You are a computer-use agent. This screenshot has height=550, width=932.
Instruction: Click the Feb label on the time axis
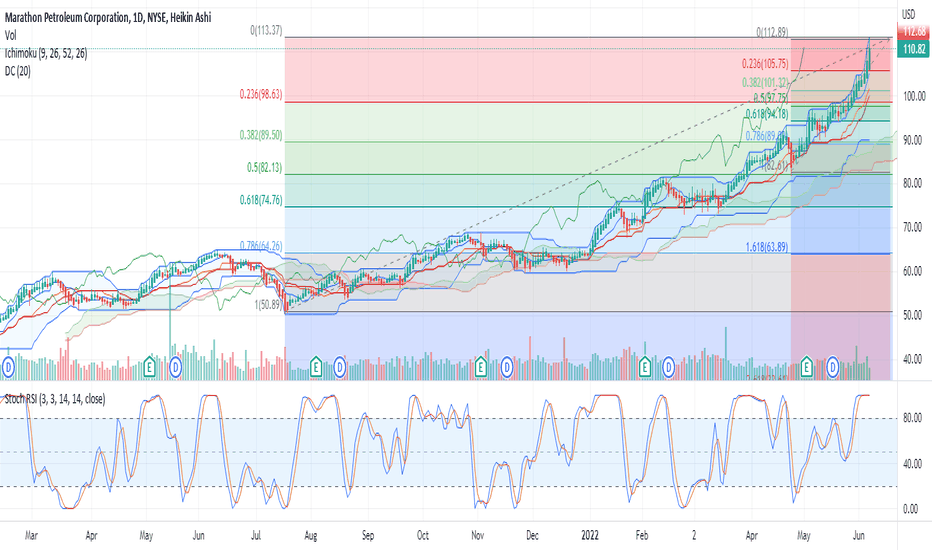(641, 536)
